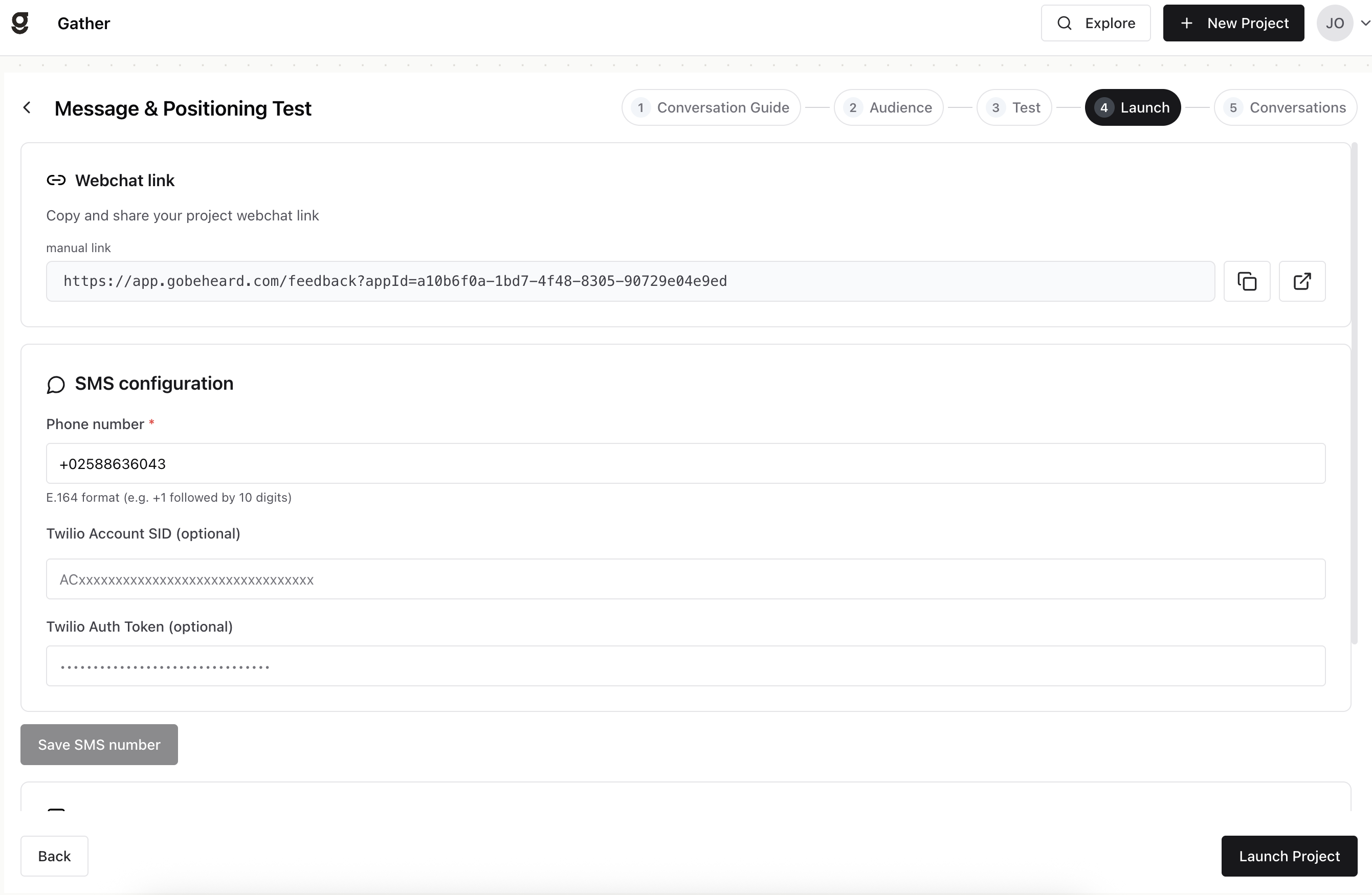Jump to the Conversations step
This screenshot has height=895, width=1372.
pos(1286,107)
